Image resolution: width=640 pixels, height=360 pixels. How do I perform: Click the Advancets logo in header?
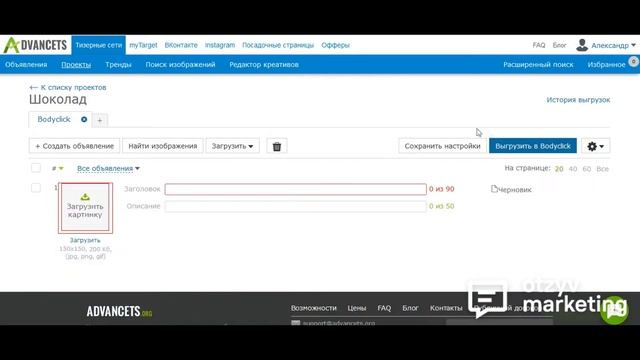35,45
